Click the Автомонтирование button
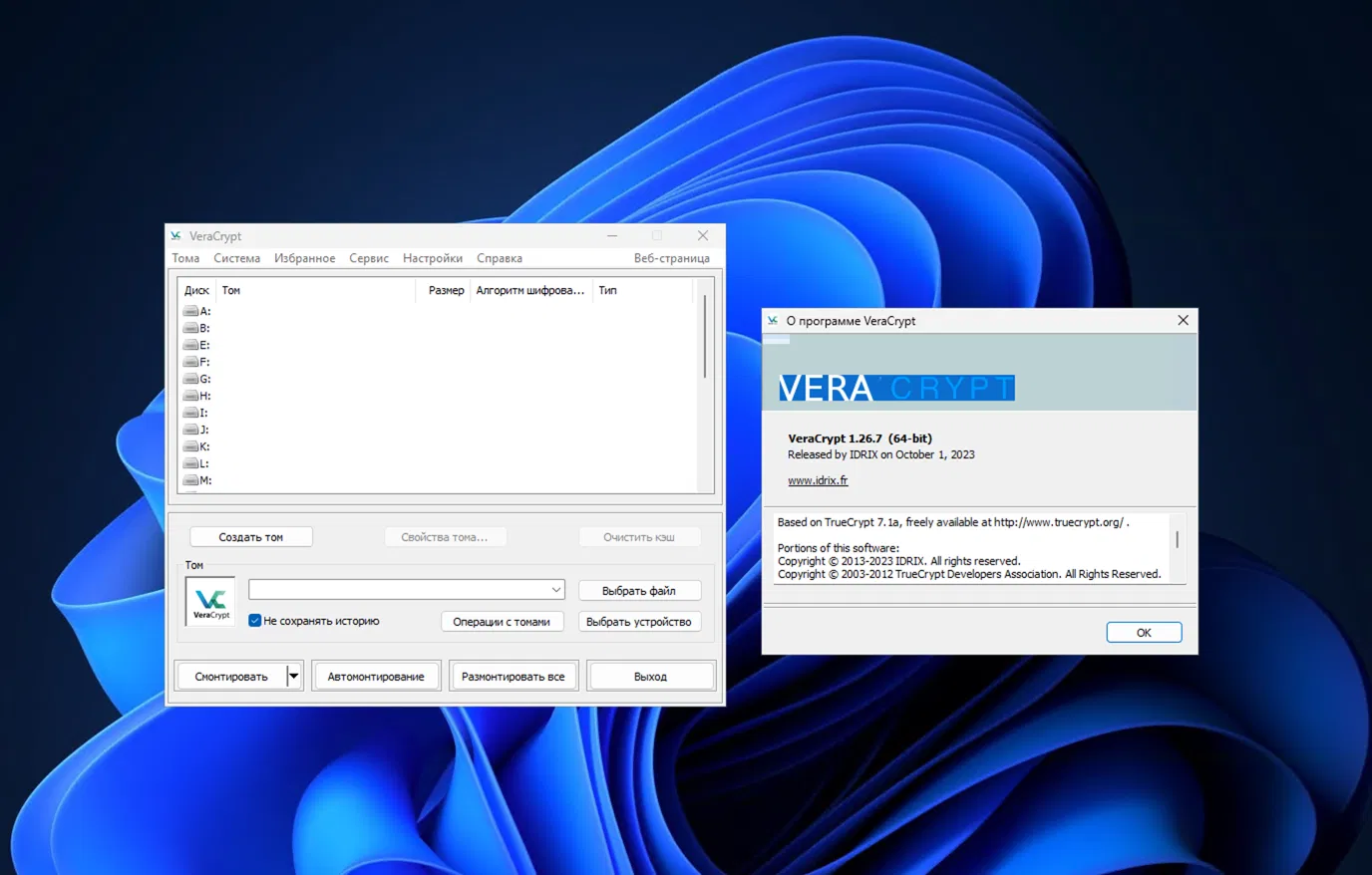 376,677
